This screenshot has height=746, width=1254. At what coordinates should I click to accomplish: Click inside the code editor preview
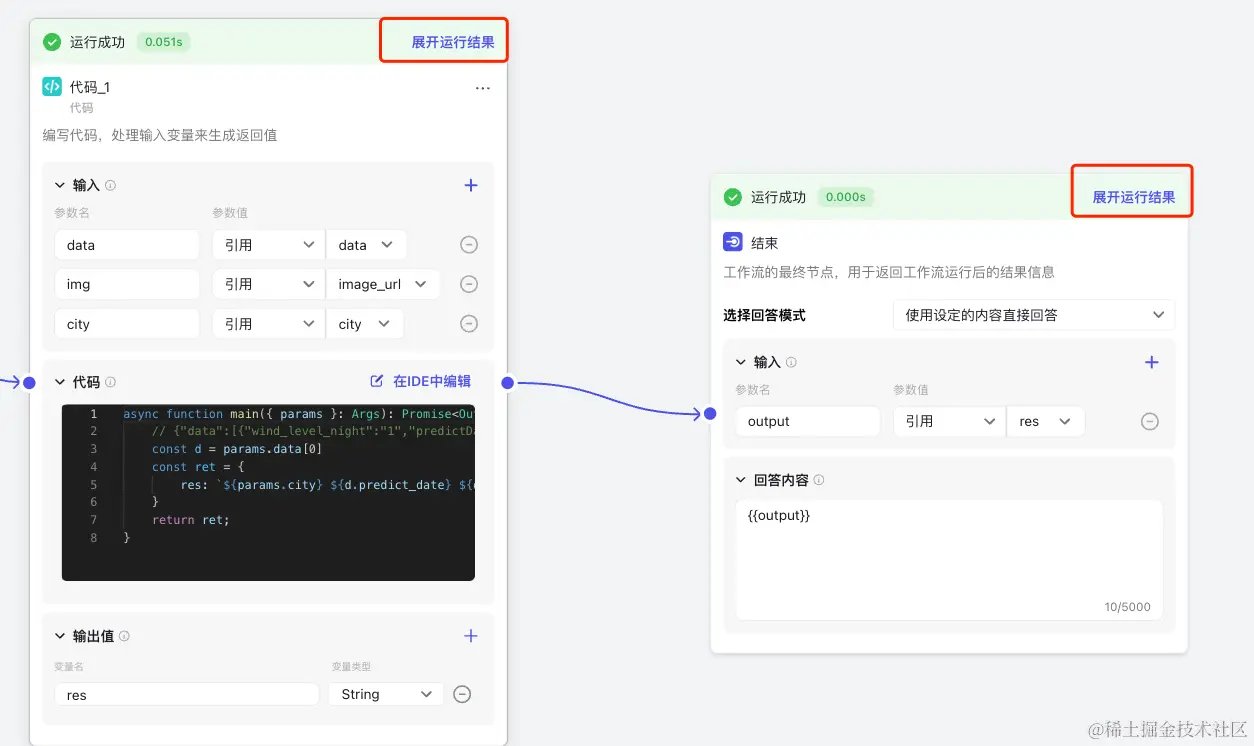click(268, 492)
